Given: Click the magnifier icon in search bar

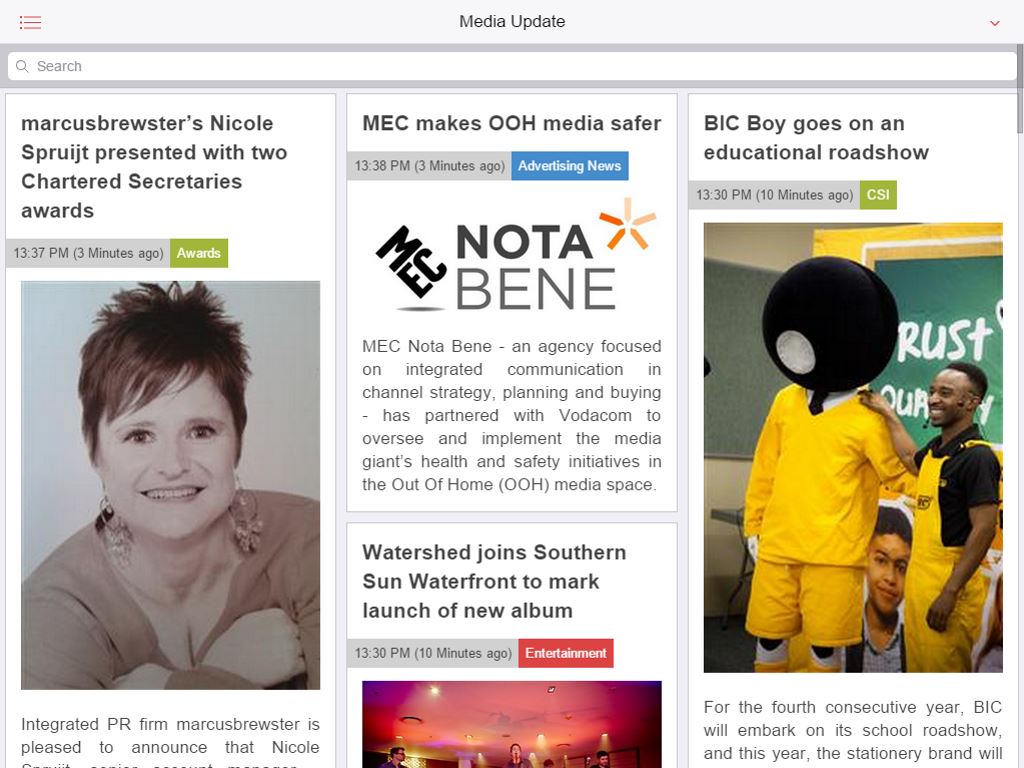Looking at the screenshot, I should point(22,66).
